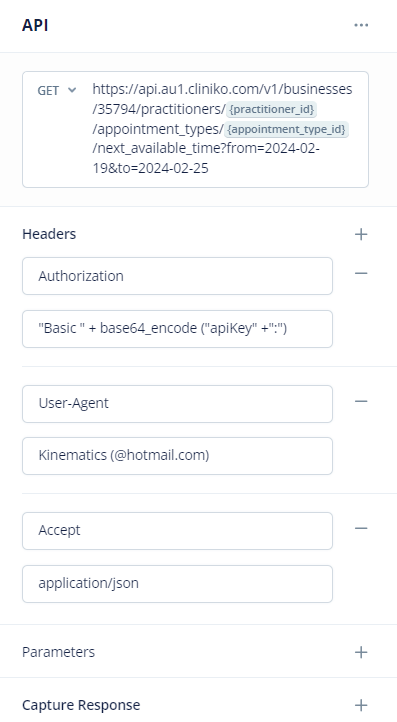Open the API panel three-dot options menu

coord(361,25)
